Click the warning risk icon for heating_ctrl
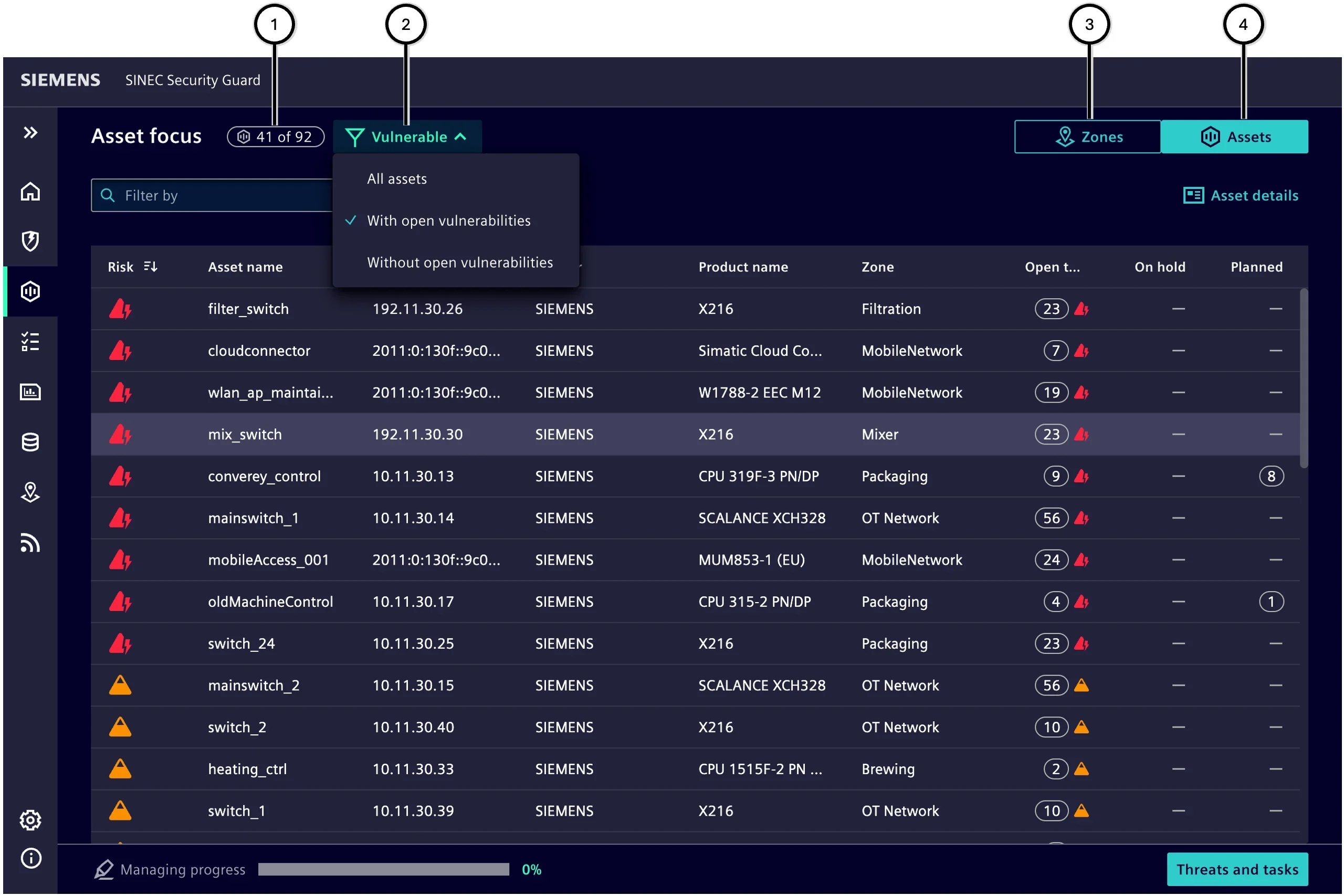The image size is (1344, 896). (120, 768)
